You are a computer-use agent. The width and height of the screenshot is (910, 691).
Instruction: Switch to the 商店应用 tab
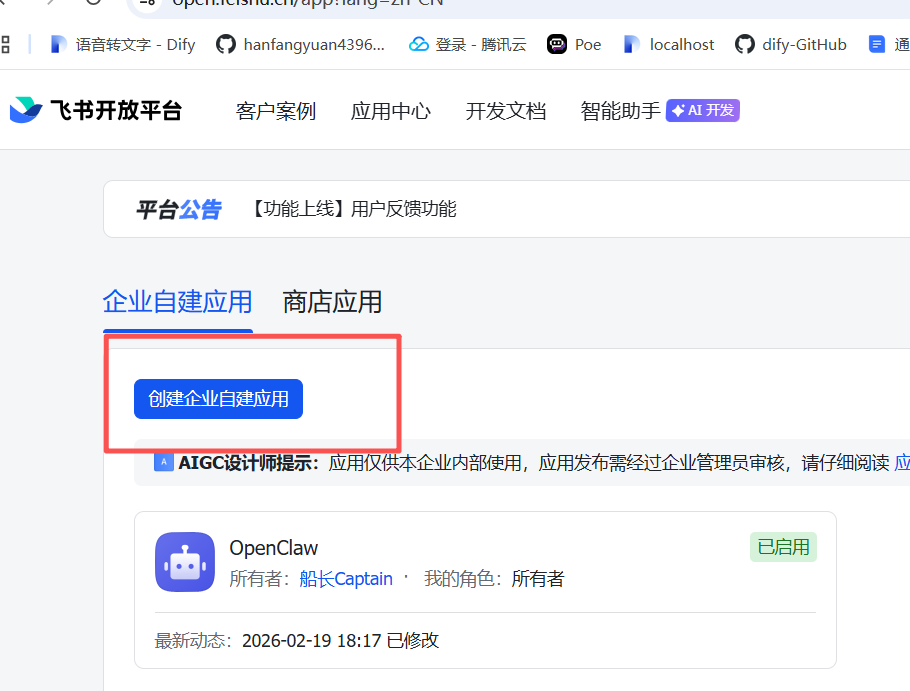click(332, 301)
